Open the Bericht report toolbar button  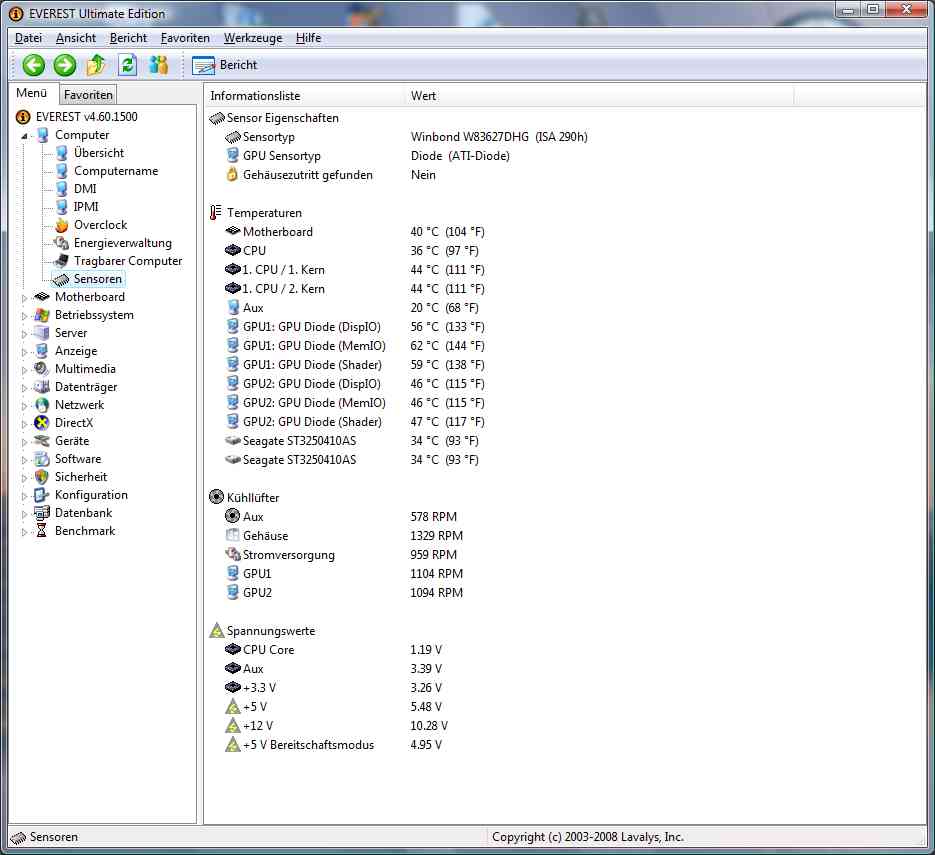[225, 65]
